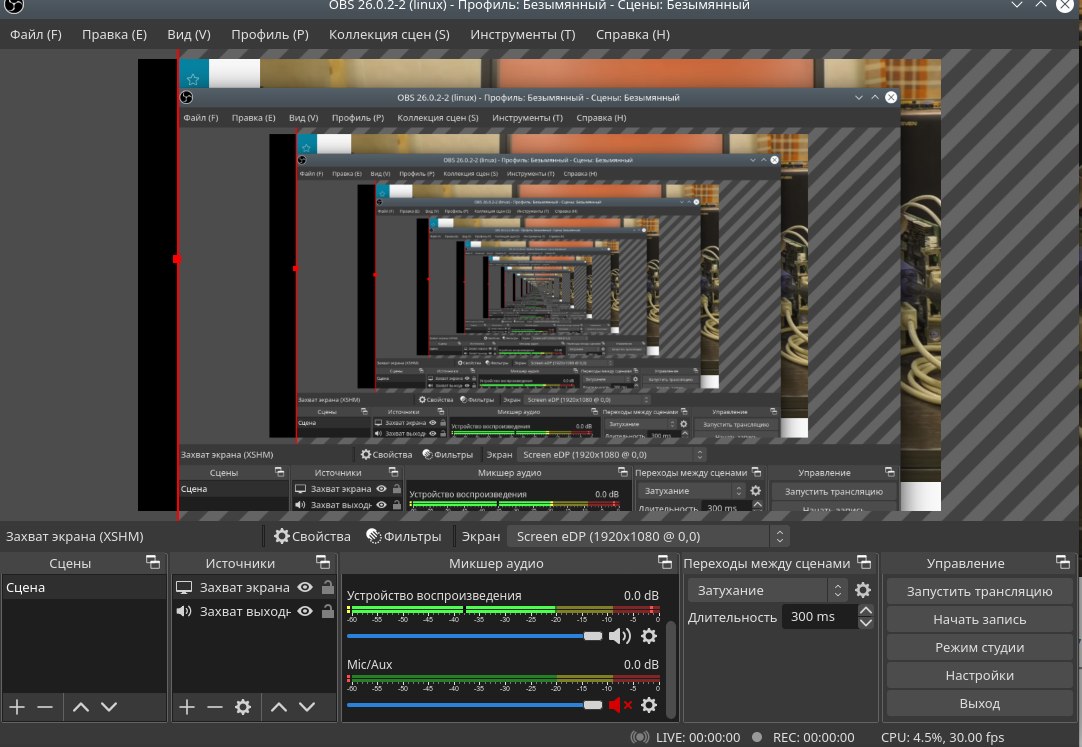Screen dimensions: 1082x747
Task: Open the Профиль (P) menu
Action: pyautogui.click(x=270, y=34)
